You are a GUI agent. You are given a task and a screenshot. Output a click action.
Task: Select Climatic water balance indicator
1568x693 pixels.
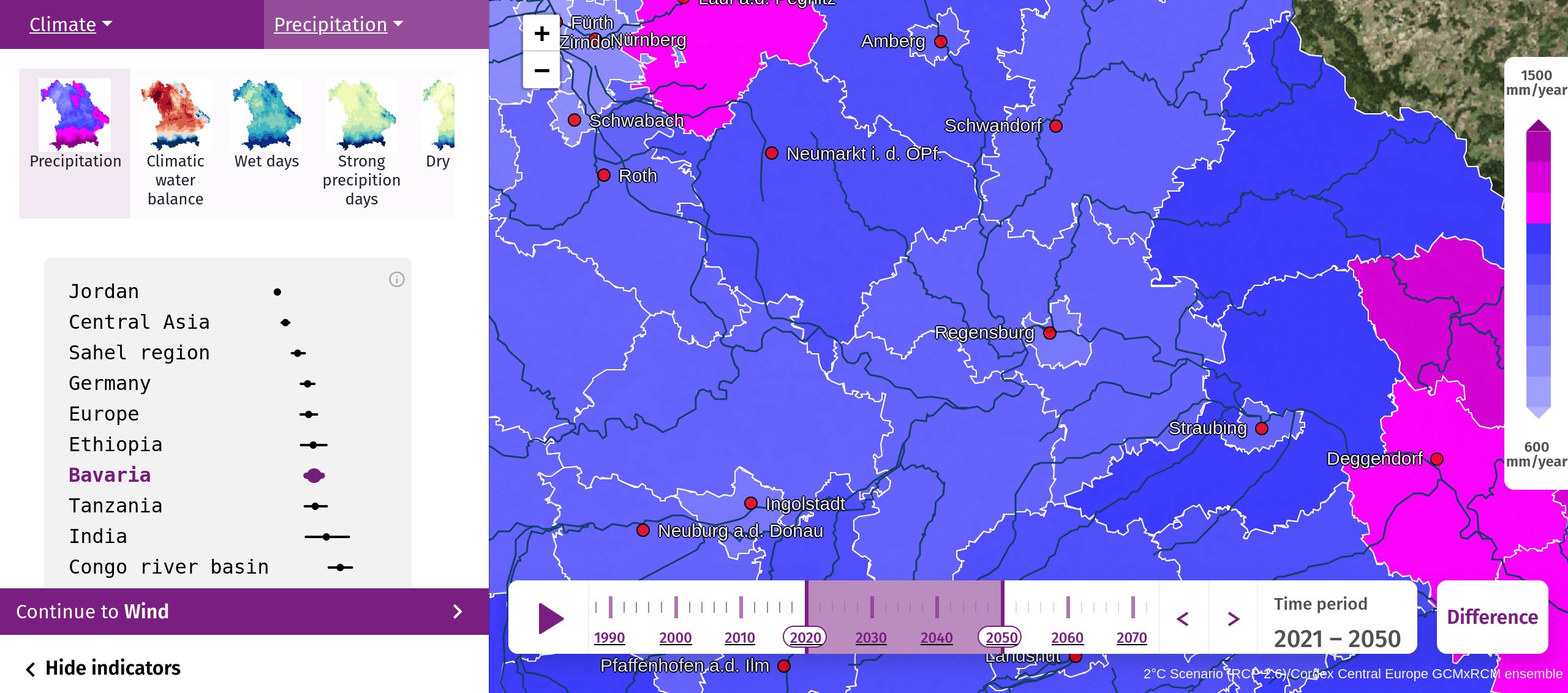[175, 143]
